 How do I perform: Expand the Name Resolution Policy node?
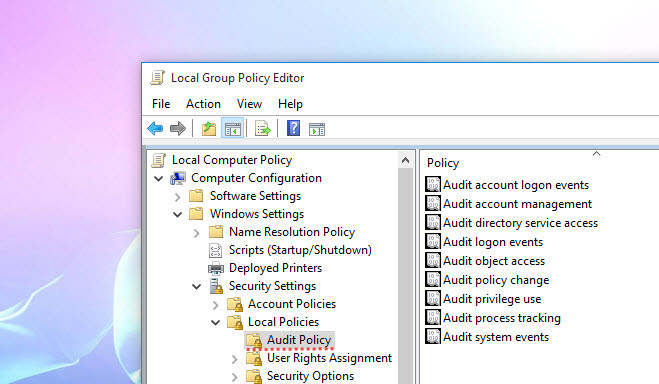[196, 233]
